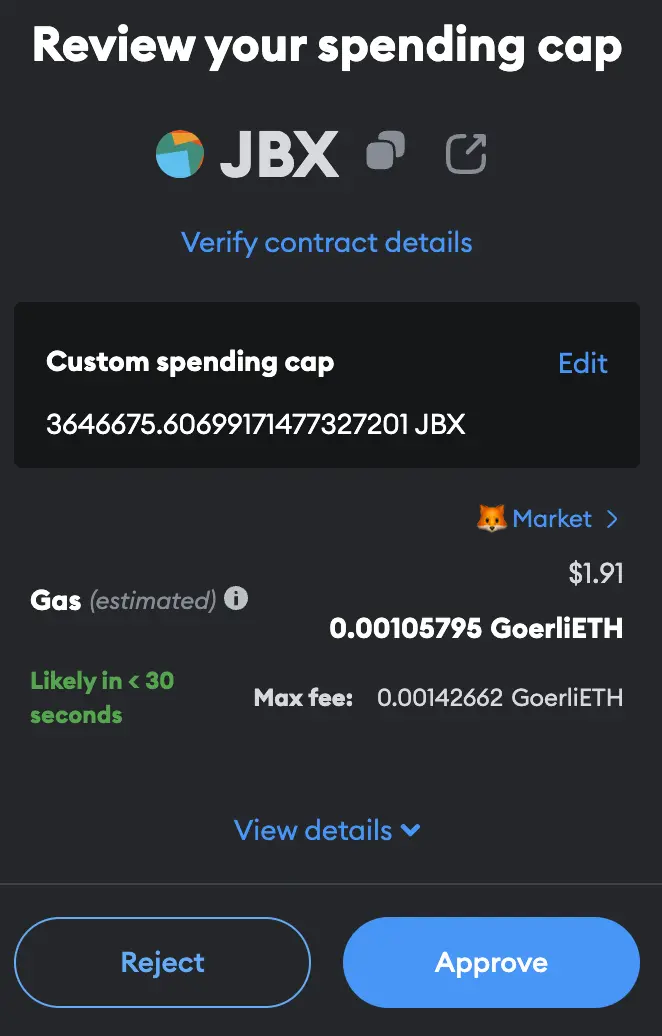Open the Market fee options chevron
Screen dimensions: 662x1036
[x=613, y=518]
